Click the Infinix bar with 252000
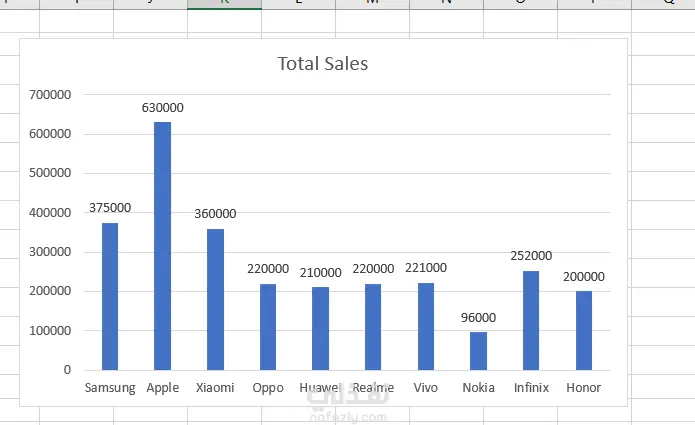Screen dimensions: 695x425 (531, 320)
